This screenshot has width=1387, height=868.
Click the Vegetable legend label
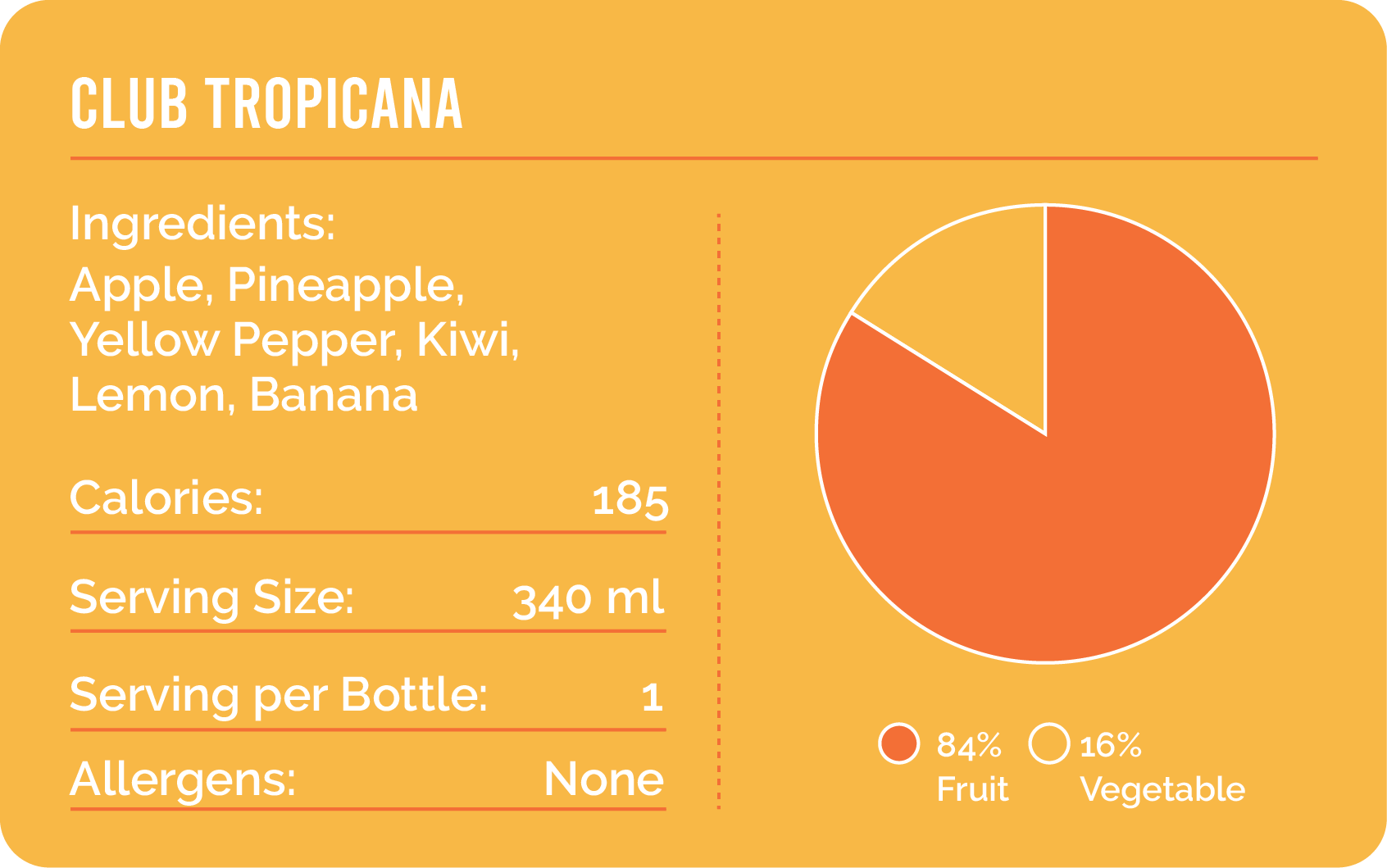(1162, 789)
